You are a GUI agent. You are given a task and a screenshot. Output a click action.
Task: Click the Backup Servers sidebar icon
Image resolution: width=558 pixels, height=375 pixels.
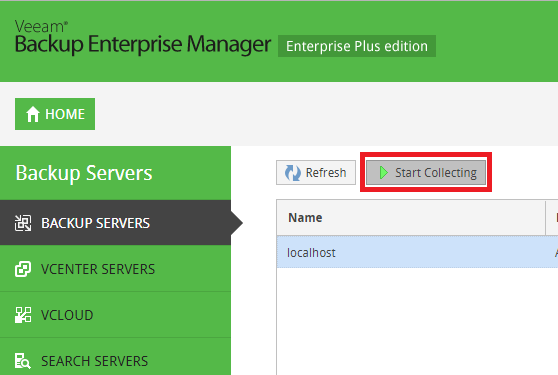tap(23, 223)
